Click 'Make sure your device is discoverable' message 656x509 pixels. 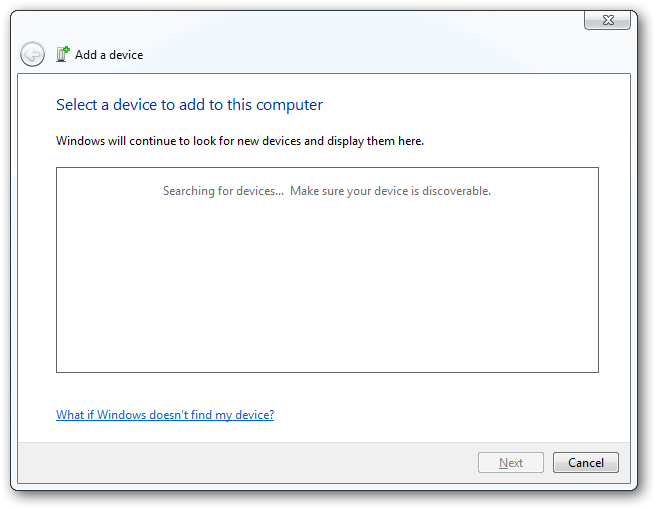point(390,191)
